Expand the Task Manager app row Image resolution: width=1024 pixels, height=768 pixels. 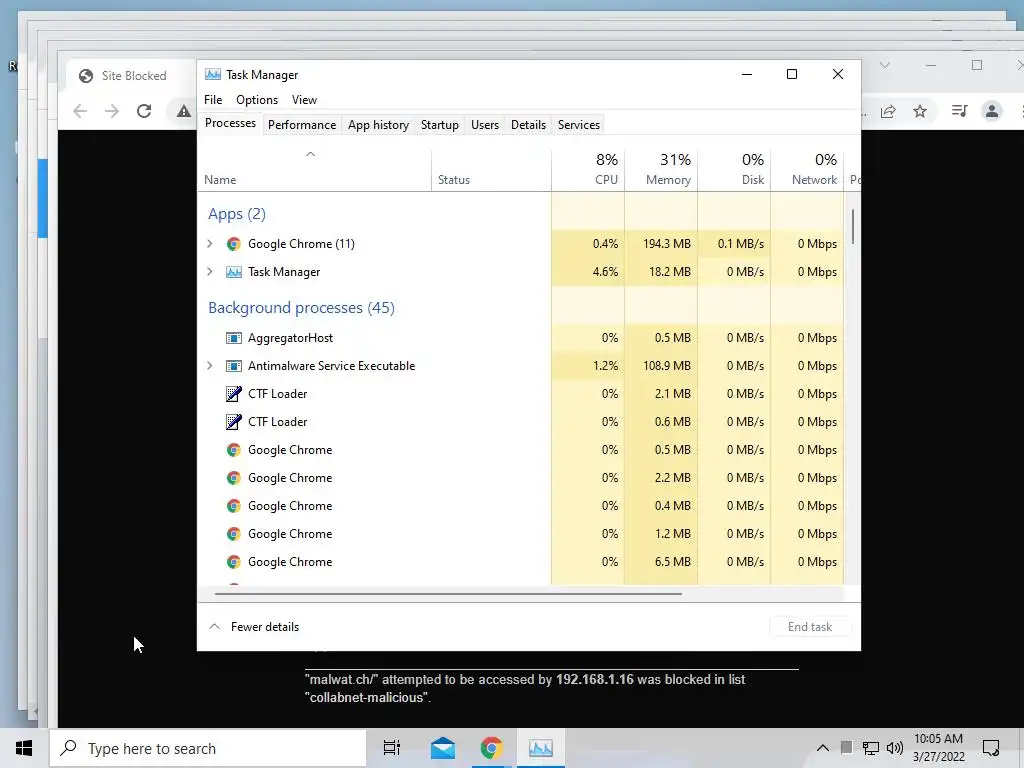tap(210, 272)
